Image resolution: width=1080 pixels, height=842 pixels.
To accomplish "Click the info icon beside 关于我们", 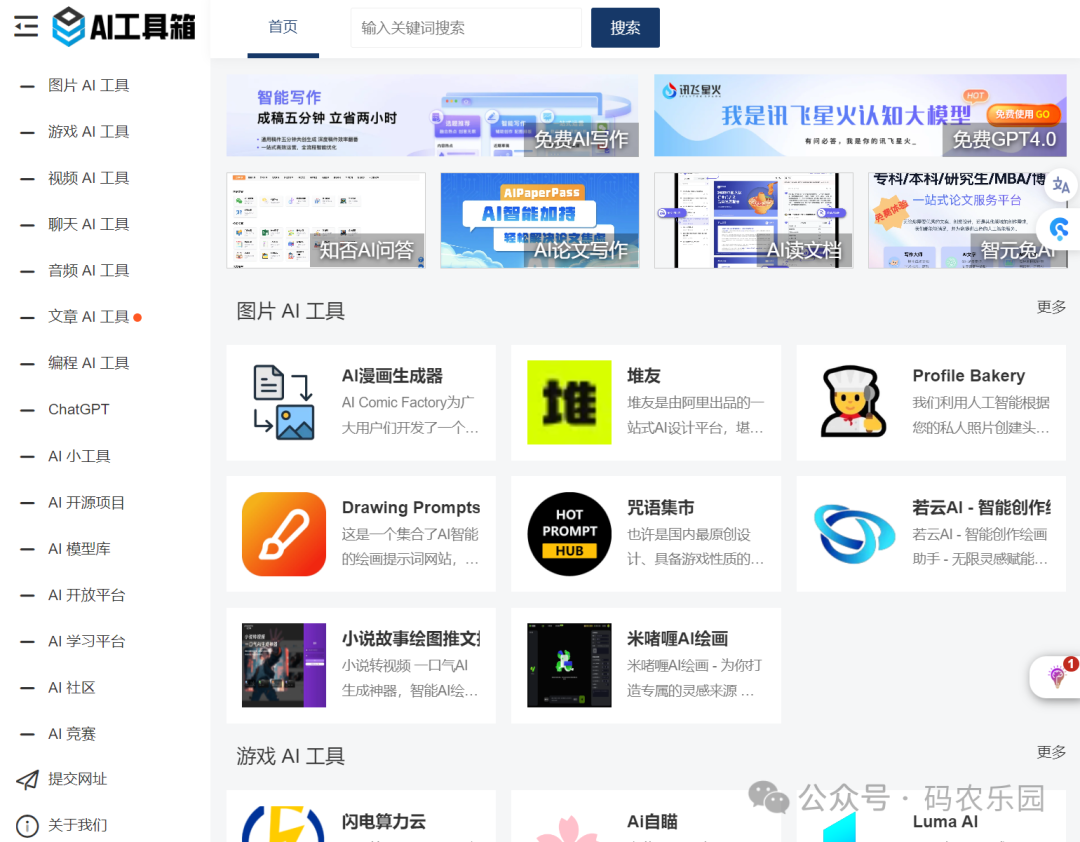I will pos(27,825).
